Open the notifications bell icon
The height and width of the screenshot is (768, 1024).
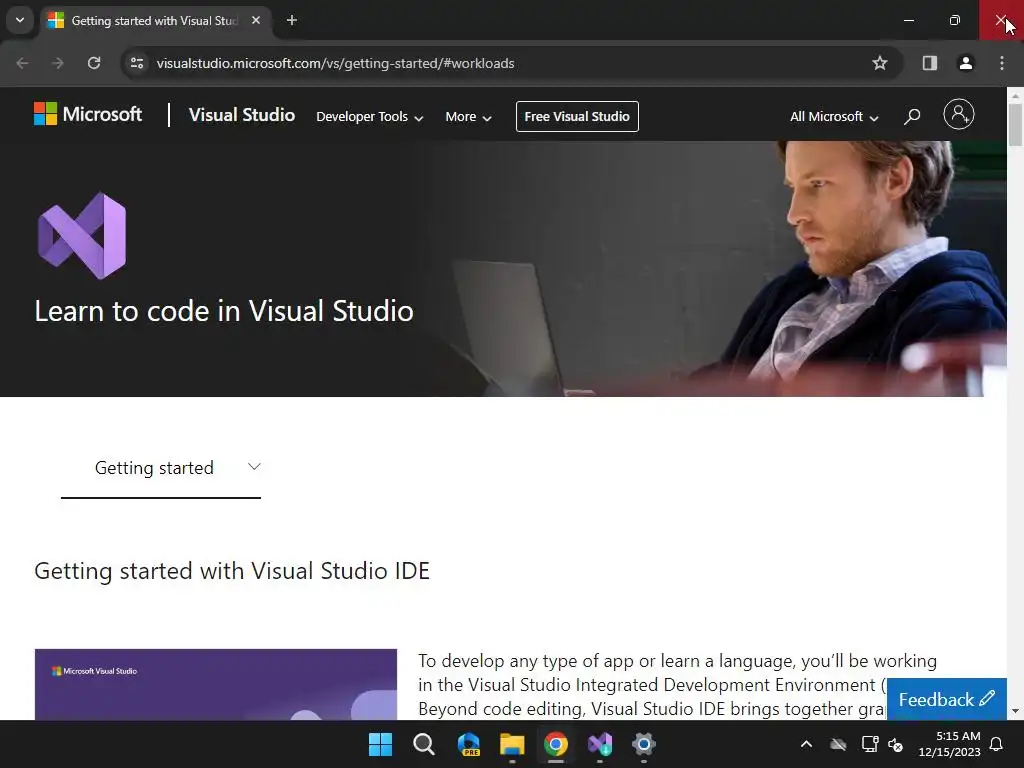996,744
